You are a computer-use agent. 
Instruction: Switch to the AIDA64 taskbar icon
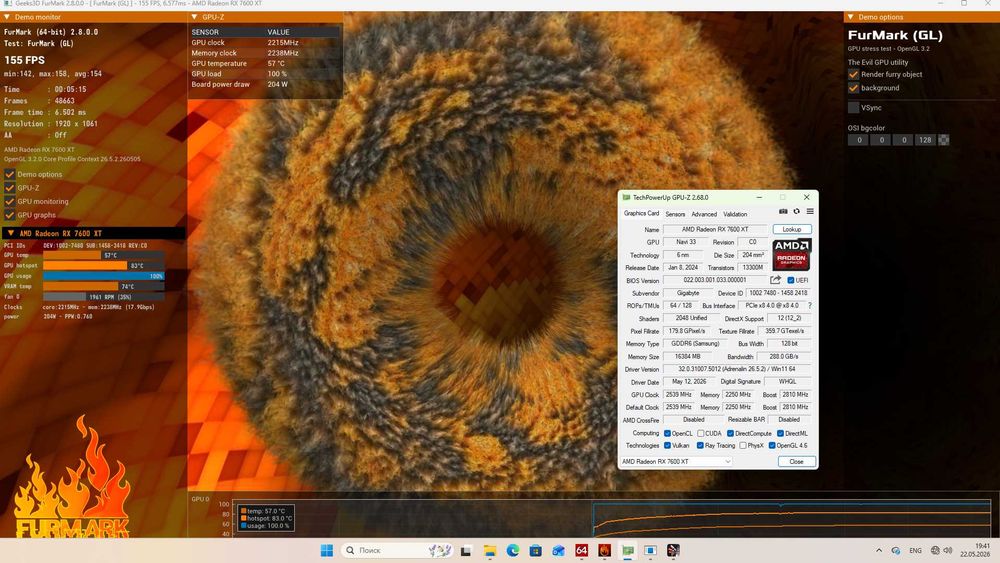click(582, 550)
